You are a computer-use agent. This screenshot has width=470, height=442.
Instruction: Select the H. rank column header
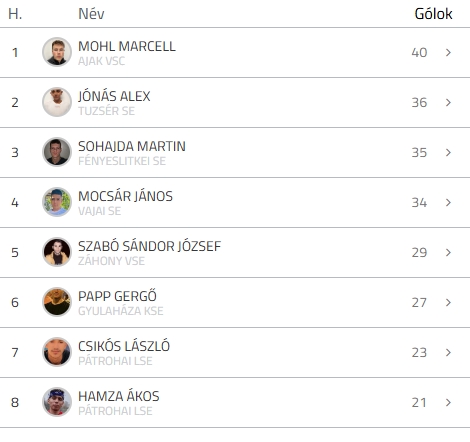pos(15,14)
